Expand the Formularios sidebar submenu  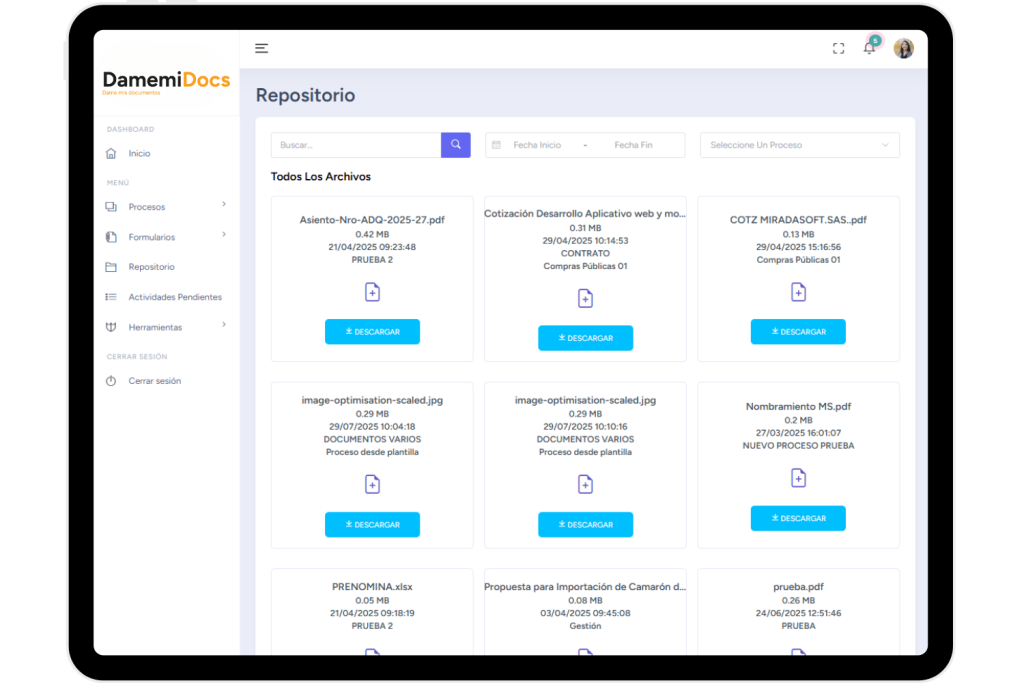(x=166, y=237)
